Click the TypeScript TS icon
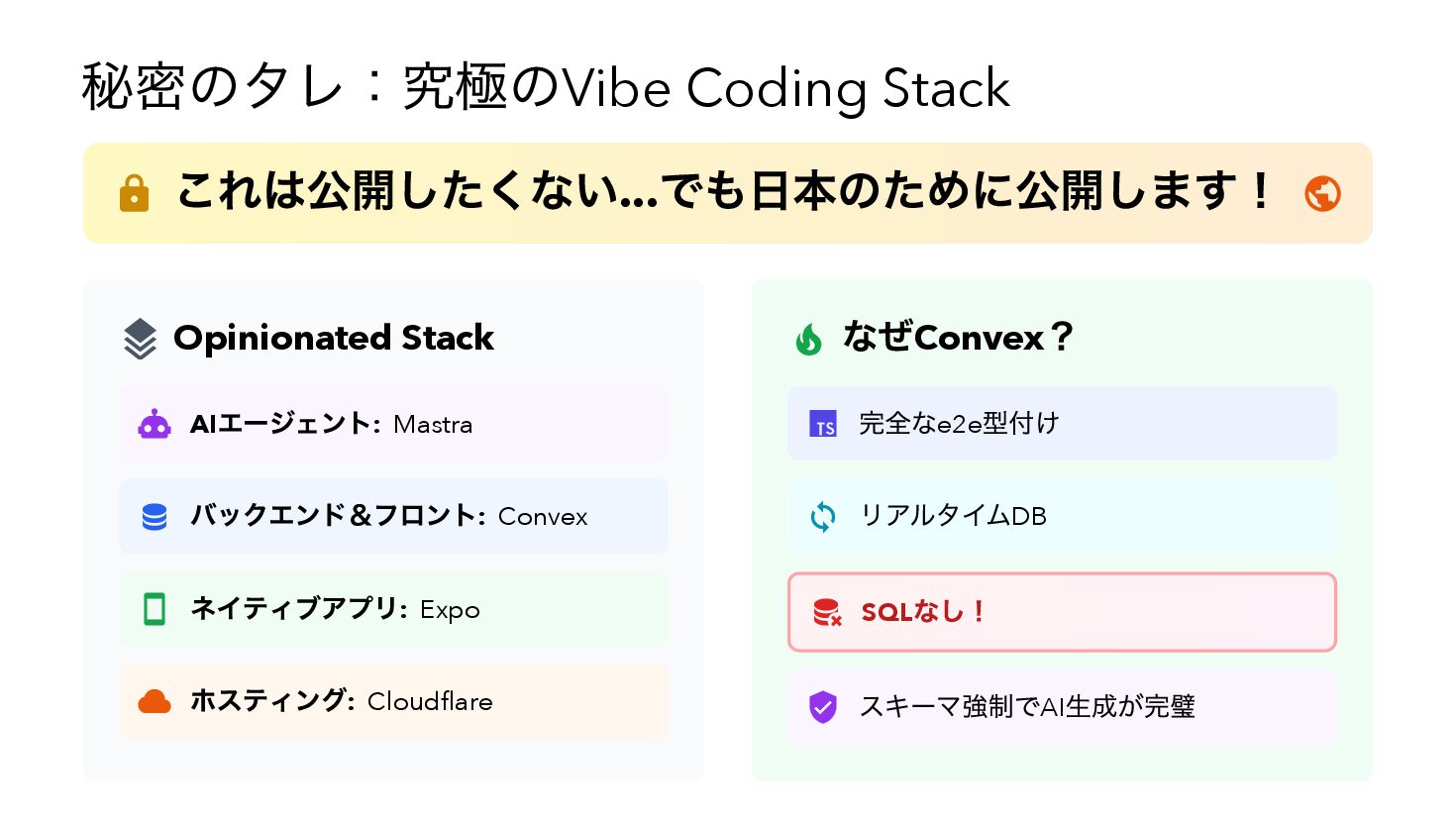This screenshot has height=820, width=1456. click(x=823, y=425)
